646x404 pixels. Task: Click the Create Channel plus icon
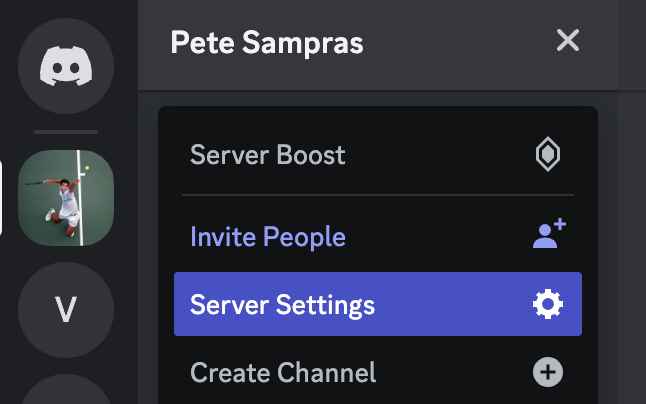click(x=548, y=372)
